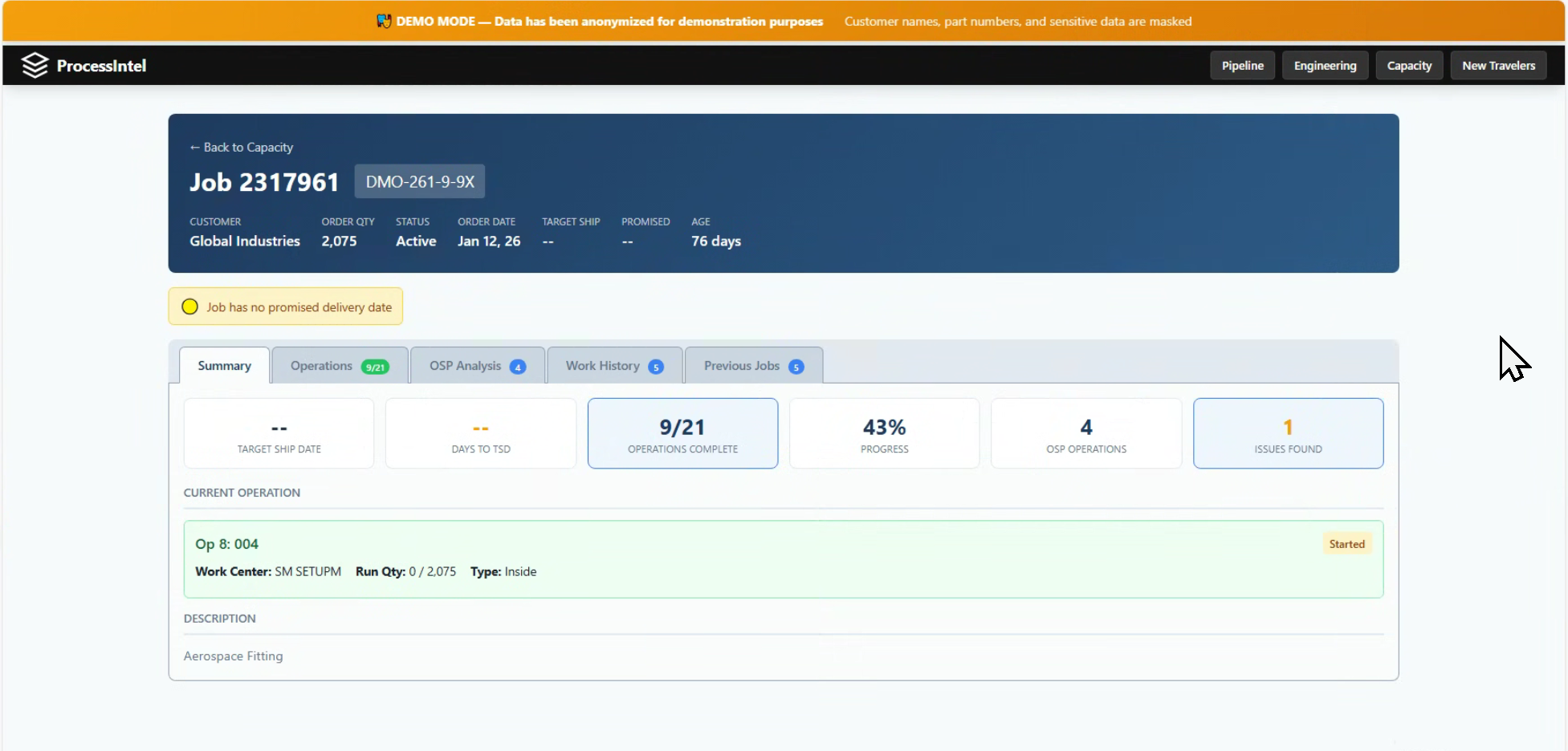Click the DMO-261-9-9X part number tag
The height and width of the screenshot is (751, 1568).
click(x=420, y=181)
